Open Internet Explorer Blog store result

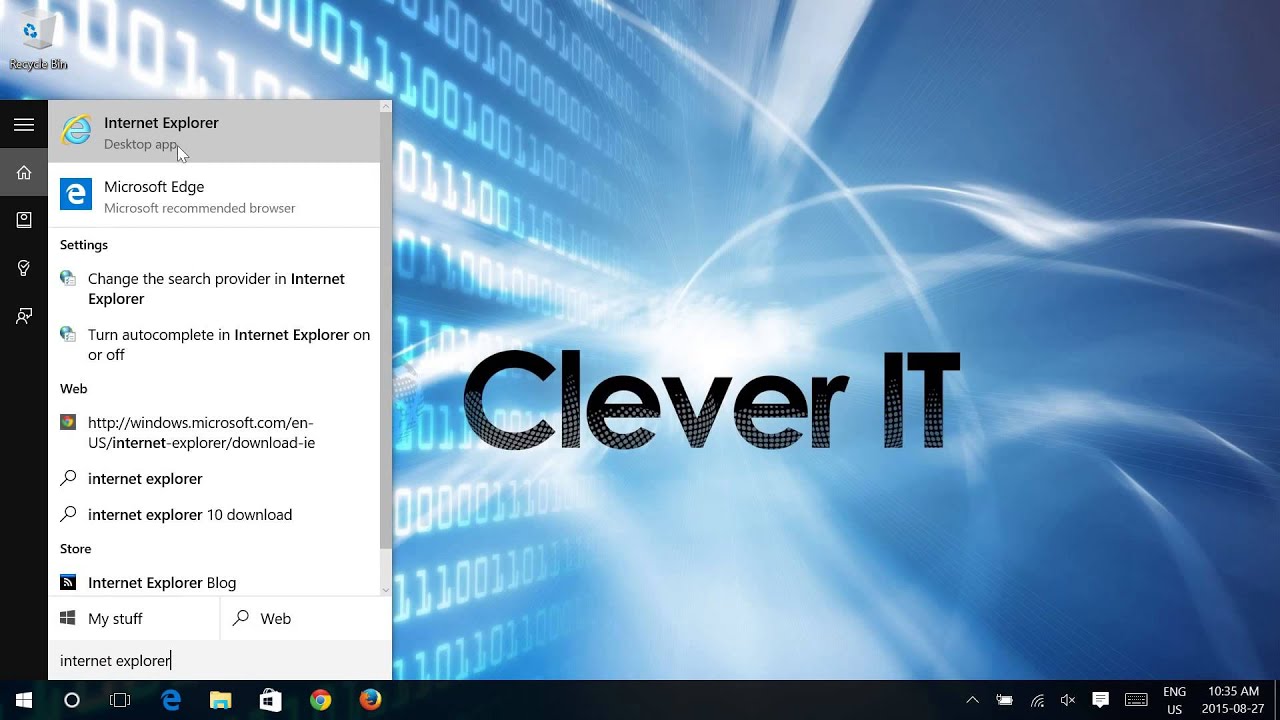(x=214, y=582)
